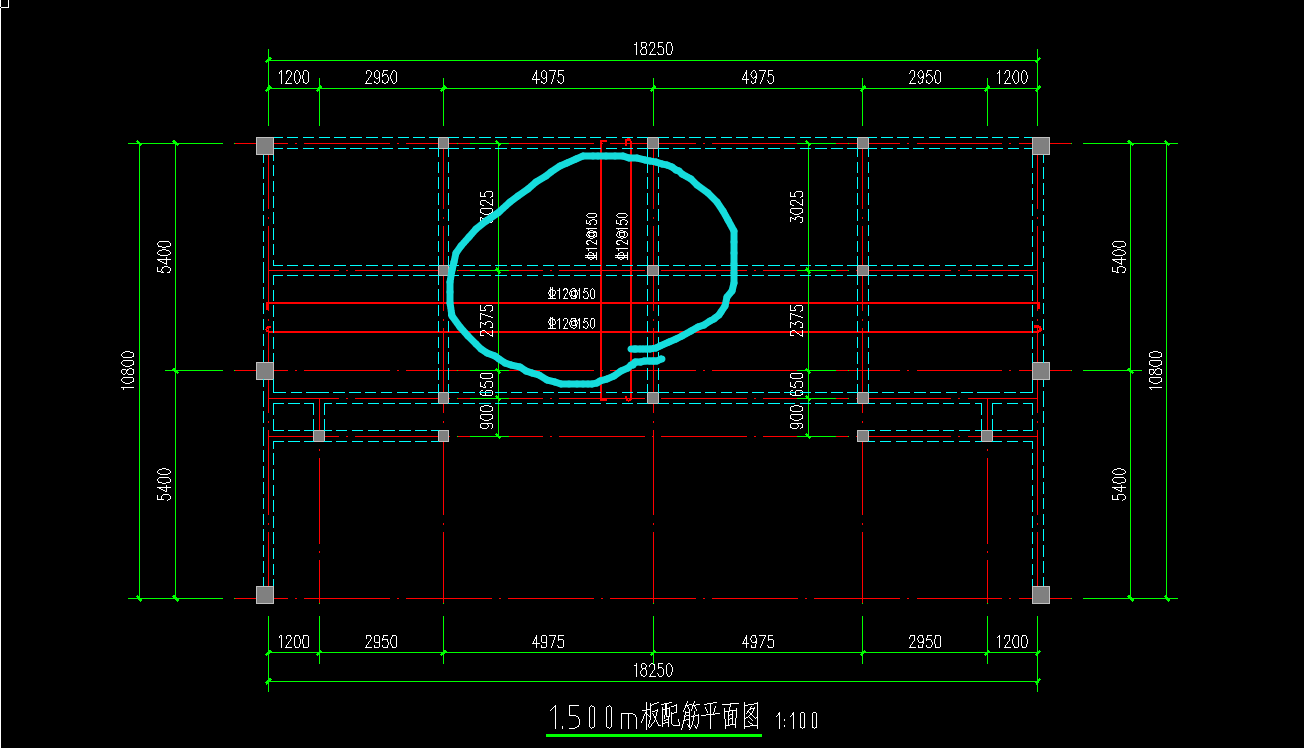This screenshot has height=748, width=1304.
Task: Click the 900 dimension in the right bay
Action: tap(796, 416)
